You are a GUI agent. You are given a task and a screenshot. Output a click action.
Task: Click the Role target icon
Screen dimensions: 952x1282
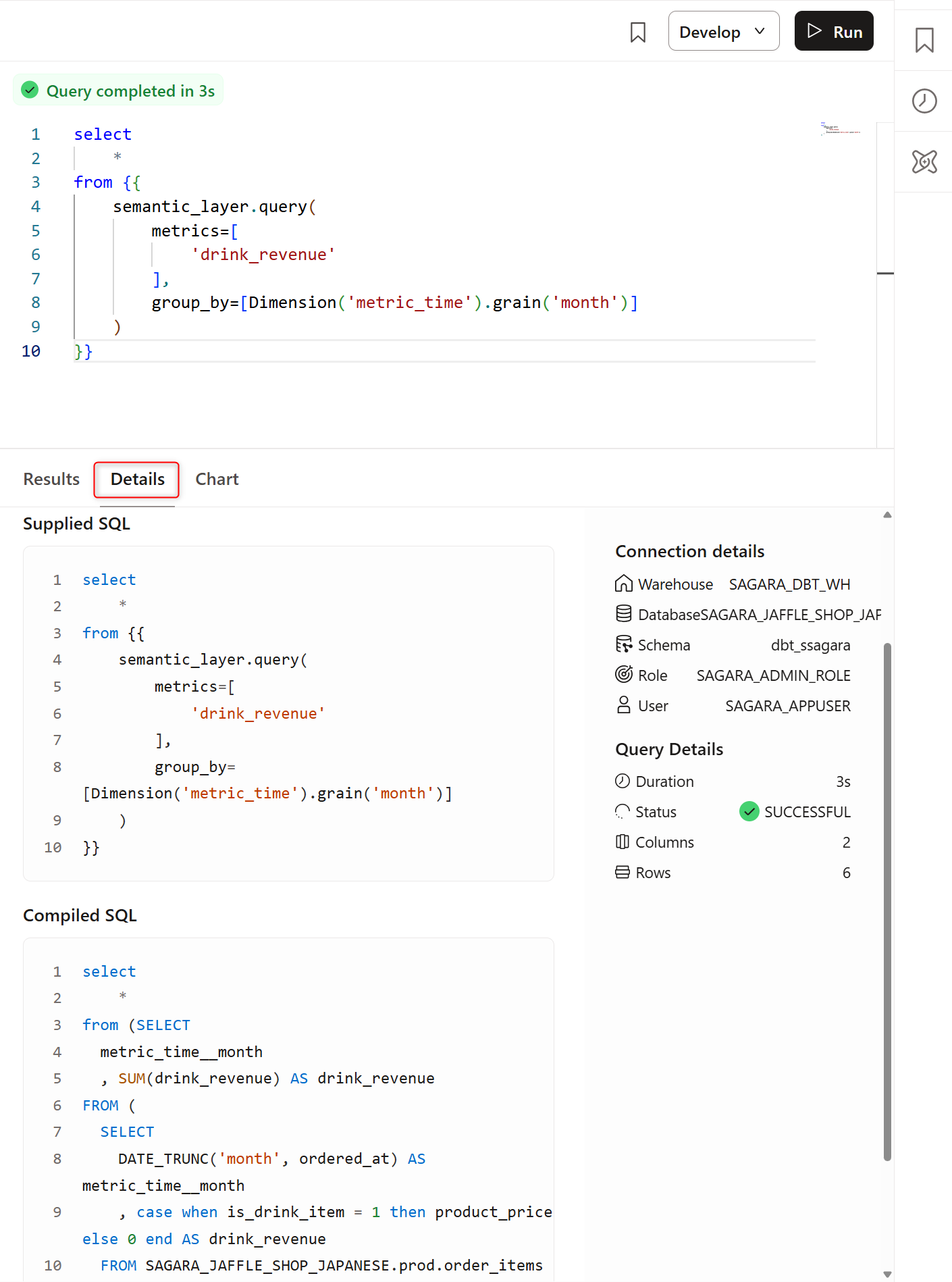point(623,675)
